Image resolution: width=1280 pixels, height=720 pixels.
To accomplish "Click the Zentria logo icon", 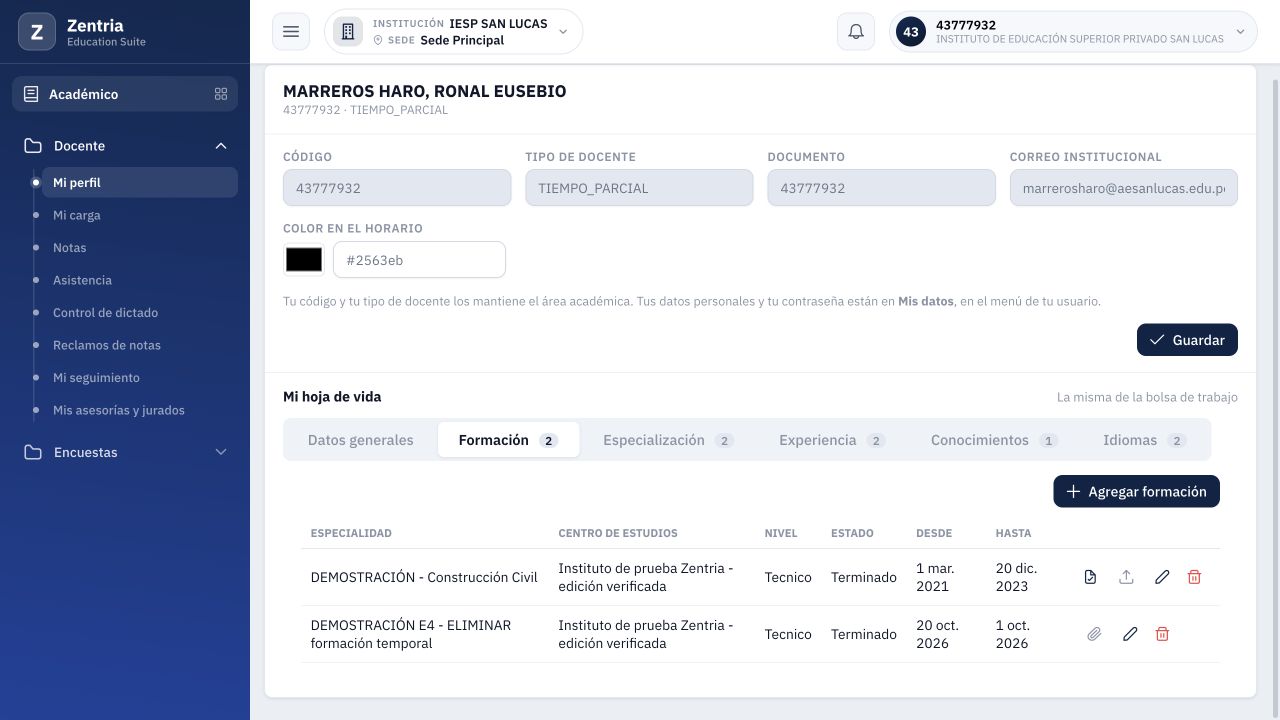I will pyautogui.click(x=37, y=32).
